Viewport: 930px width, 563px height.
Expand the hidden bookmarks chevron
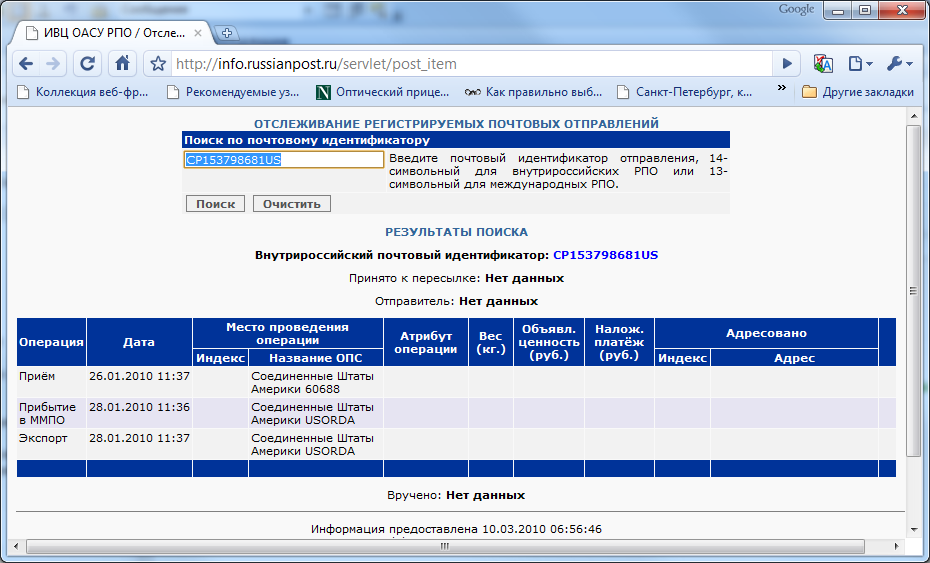pos(783,92)
